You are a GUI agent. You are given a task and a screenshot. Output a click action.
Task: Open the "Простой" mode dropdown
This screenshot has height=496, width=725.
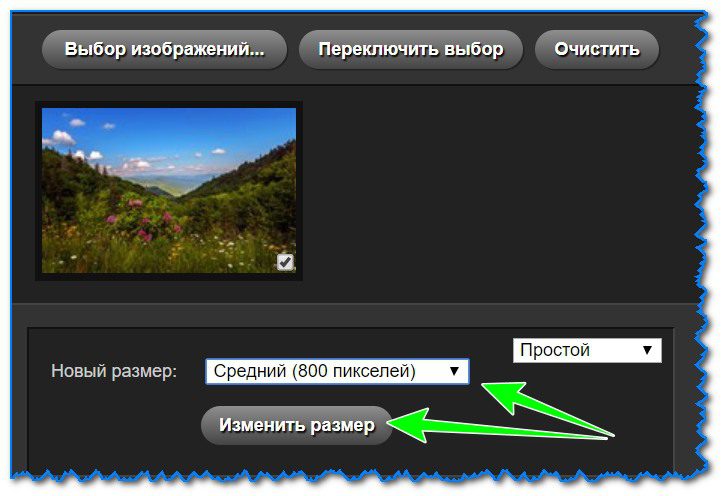[x=586, y=350]
